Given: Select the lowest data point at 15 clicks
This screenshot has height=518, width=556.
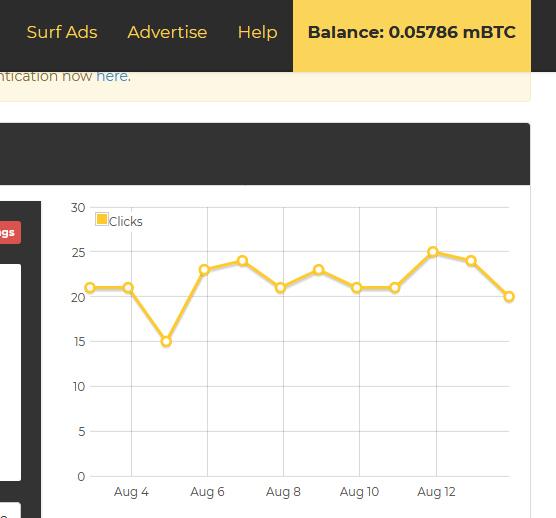Looking at the screenshot, I should tap(166, 342).
